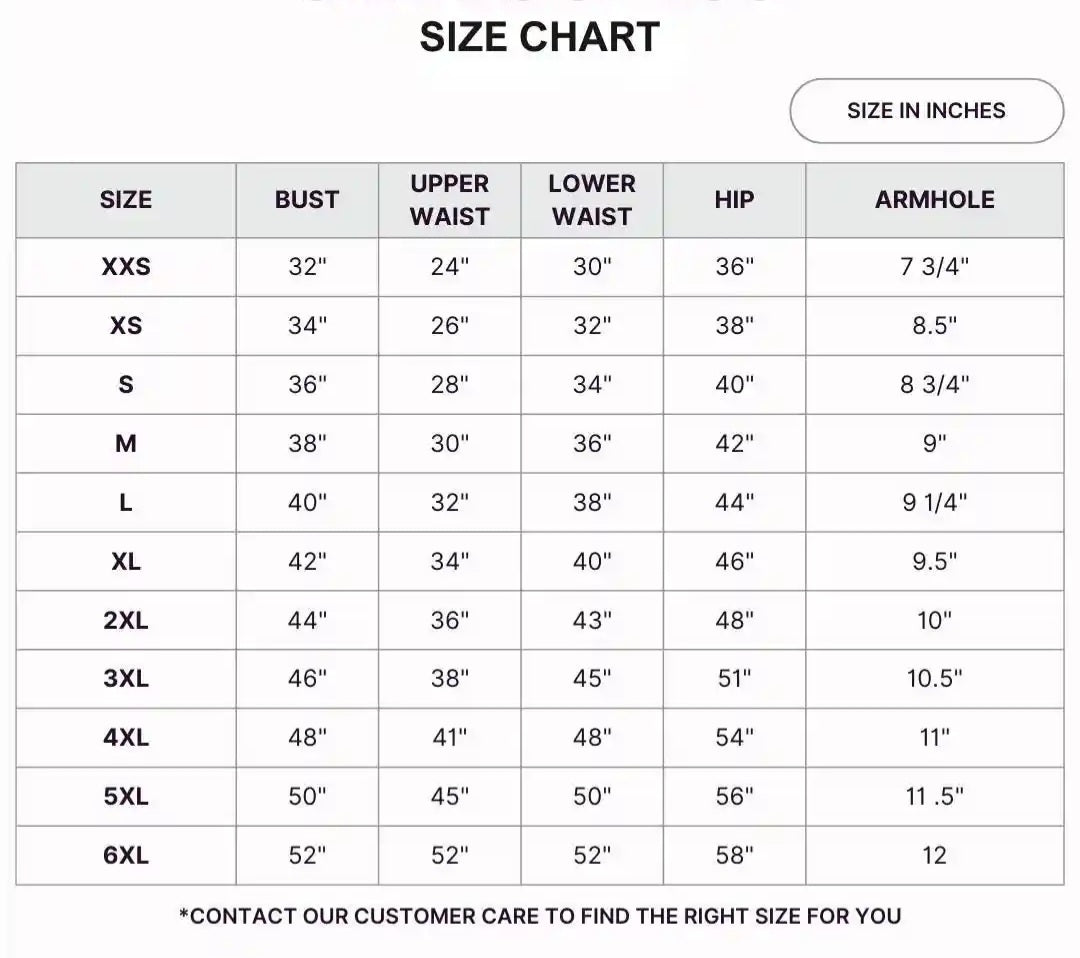Click the 6XL size row label
This screenshot has height=958, width=1080.
(x=126, y=855)
